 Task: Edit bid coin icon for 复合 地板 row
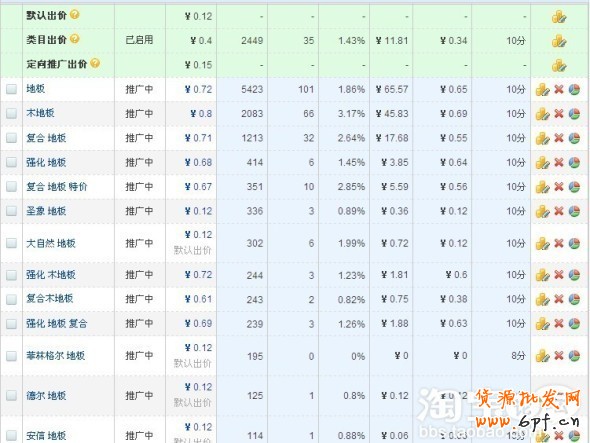coord(542,138)
